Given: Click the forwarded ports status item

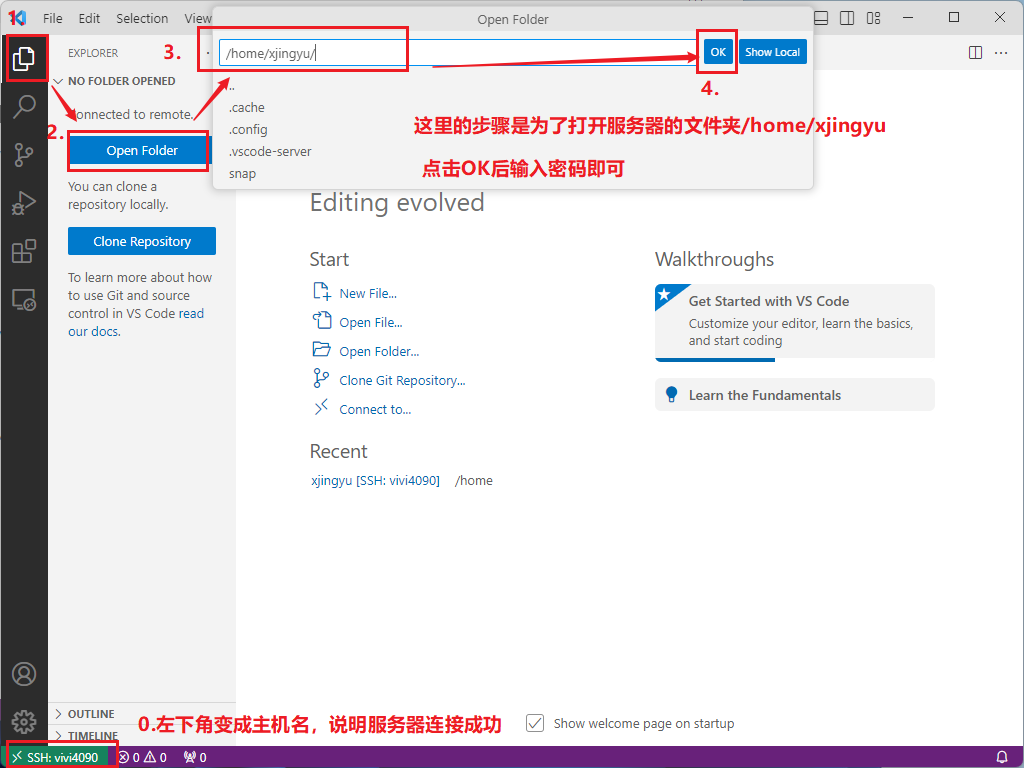Looking at the screenshot, I should coord(195,758).
